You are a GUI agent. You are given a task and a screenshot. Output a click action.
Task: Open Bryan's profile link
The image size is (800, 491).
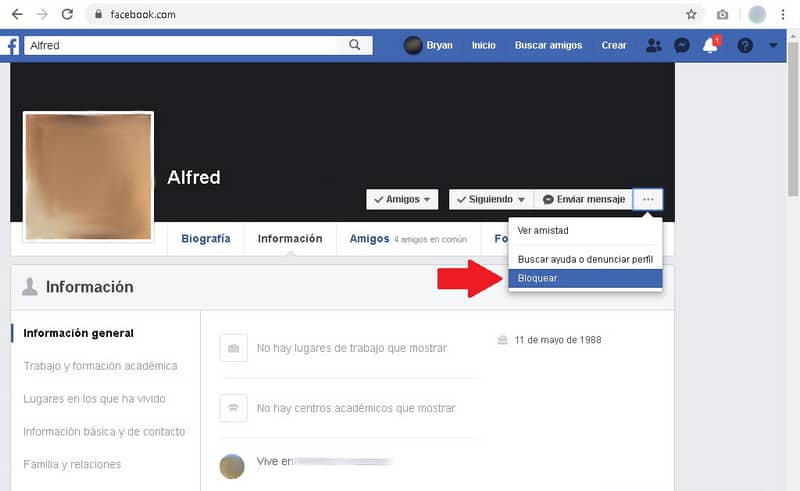pos(428,45)
